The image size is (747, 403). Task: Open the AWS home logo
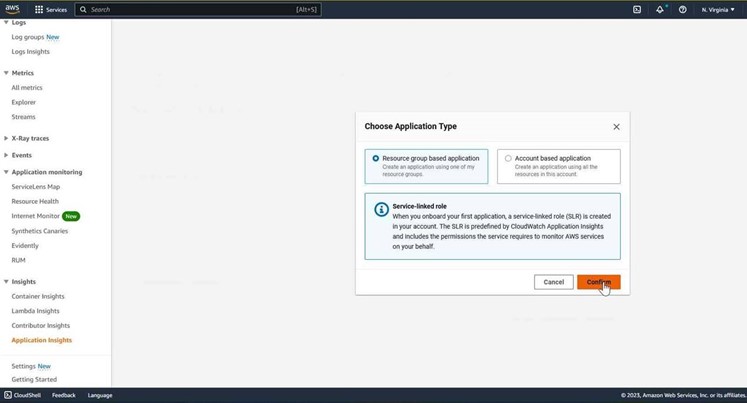[x=12, y=9]
